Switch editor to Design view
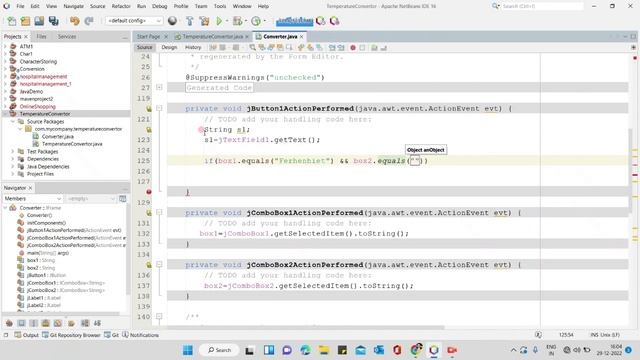The width and height of the screenshot is (640, 360). [x=169, y=48]
